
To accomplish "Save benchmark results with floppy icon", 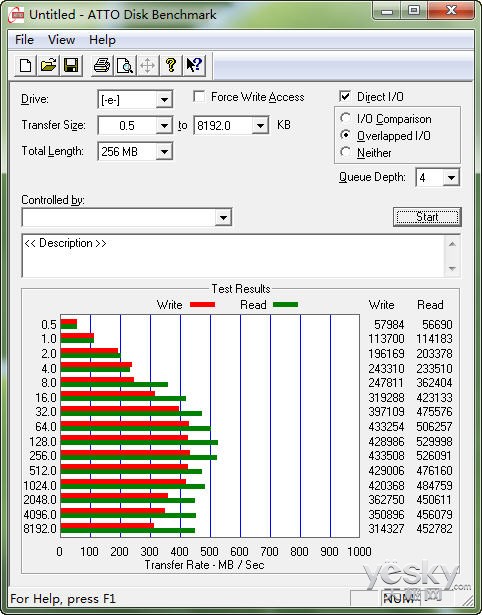I will pyautogui.click(x=71, y=65).
